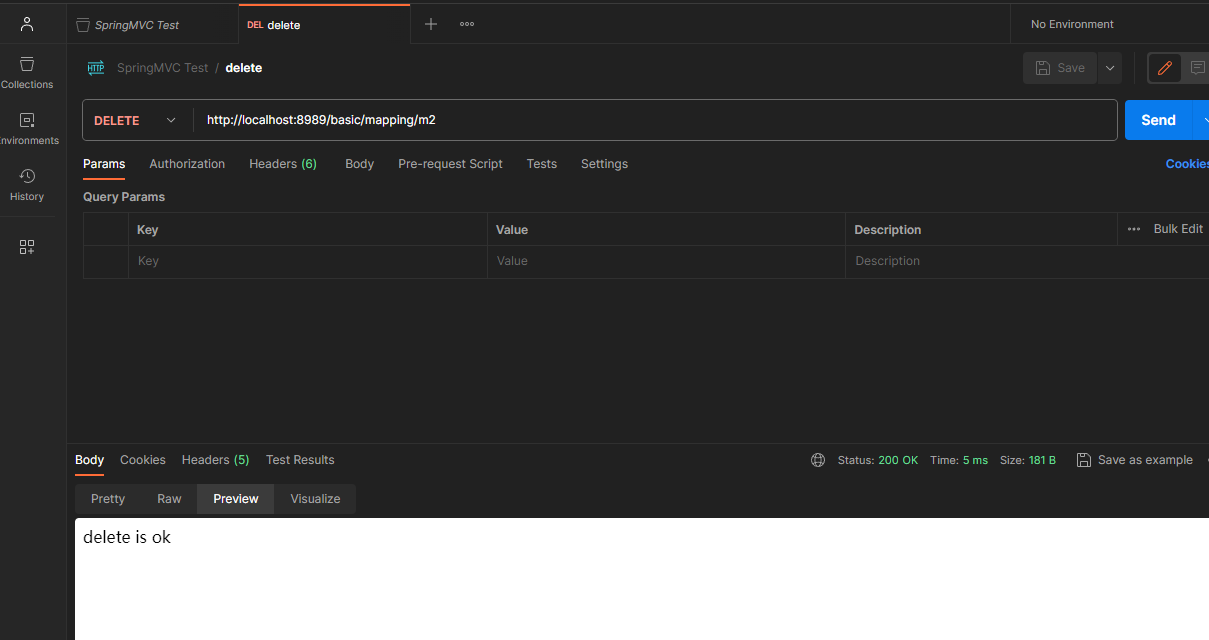This screenshot has height=640, width=1209.
Task: Send the DELETE request
Action: point(1158,120)
